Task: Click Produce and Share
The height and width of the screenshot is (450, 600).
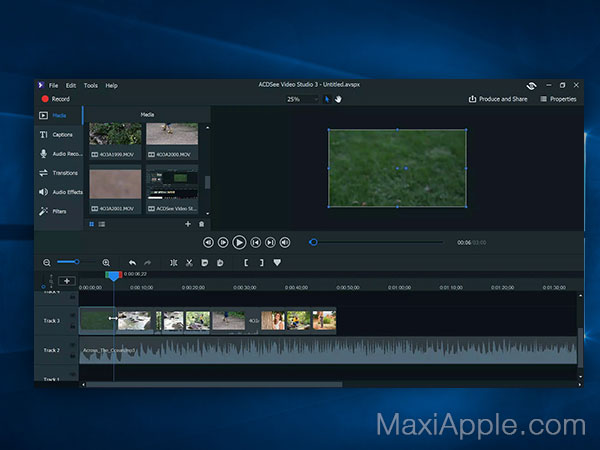Action: click(498, 99)
